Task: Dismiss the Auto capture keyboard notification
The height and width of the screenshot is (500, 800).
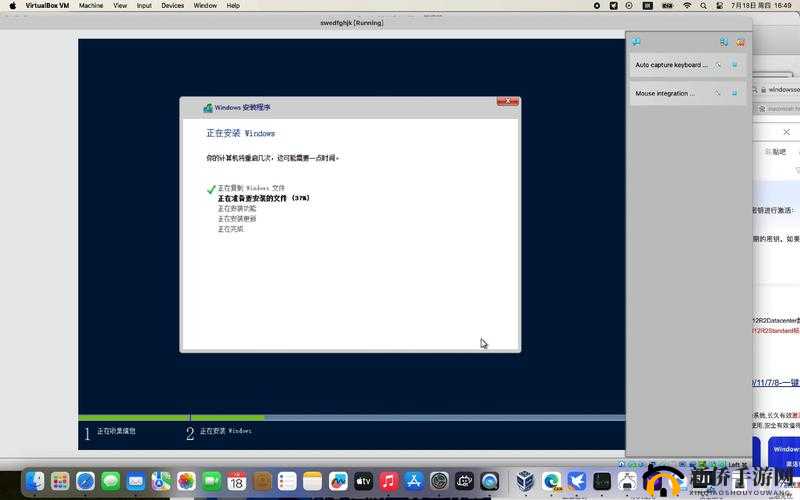Action: [735, 65]
